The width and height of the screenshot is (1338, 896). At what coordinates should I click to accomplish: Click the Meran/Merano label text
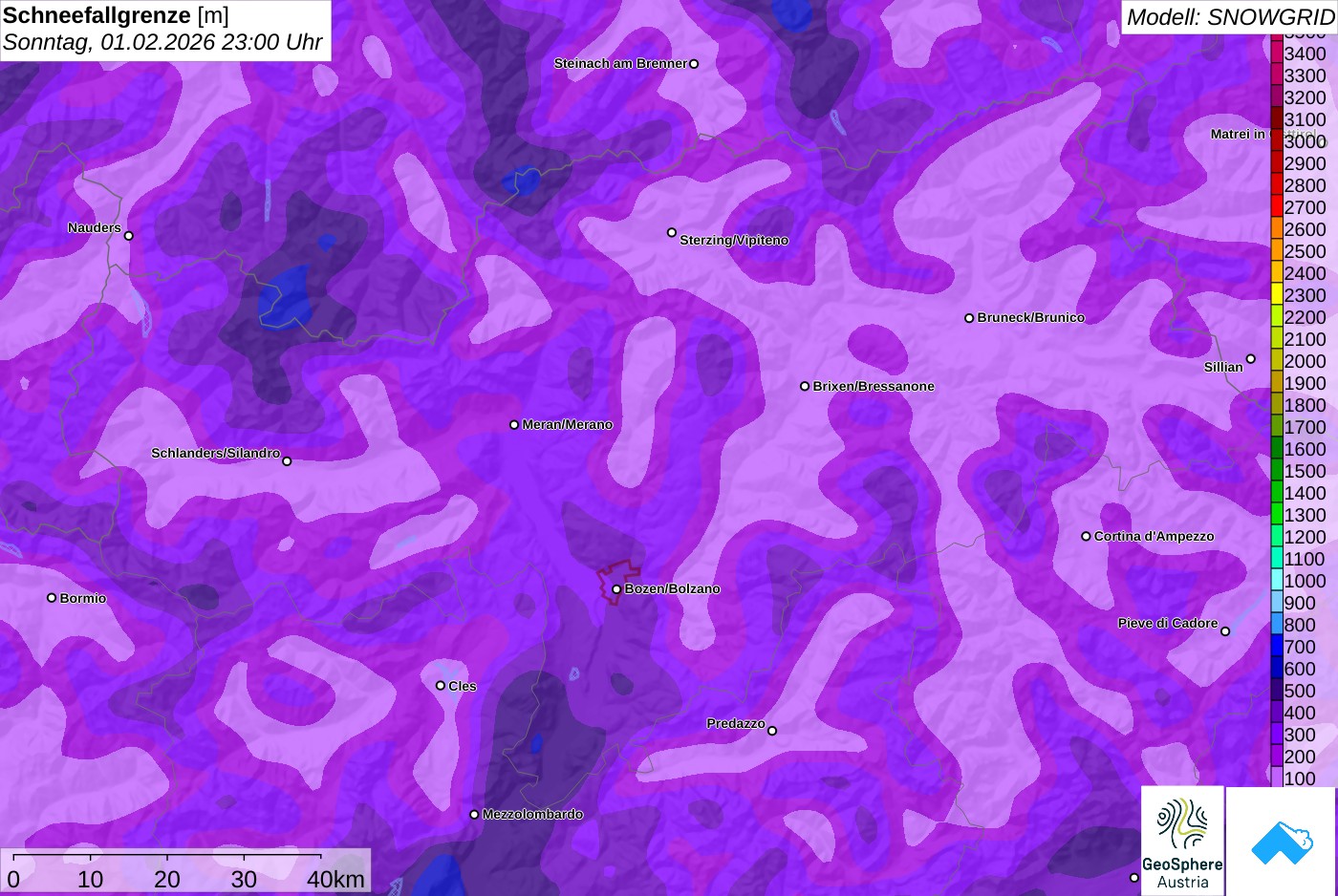coord(567,425)
